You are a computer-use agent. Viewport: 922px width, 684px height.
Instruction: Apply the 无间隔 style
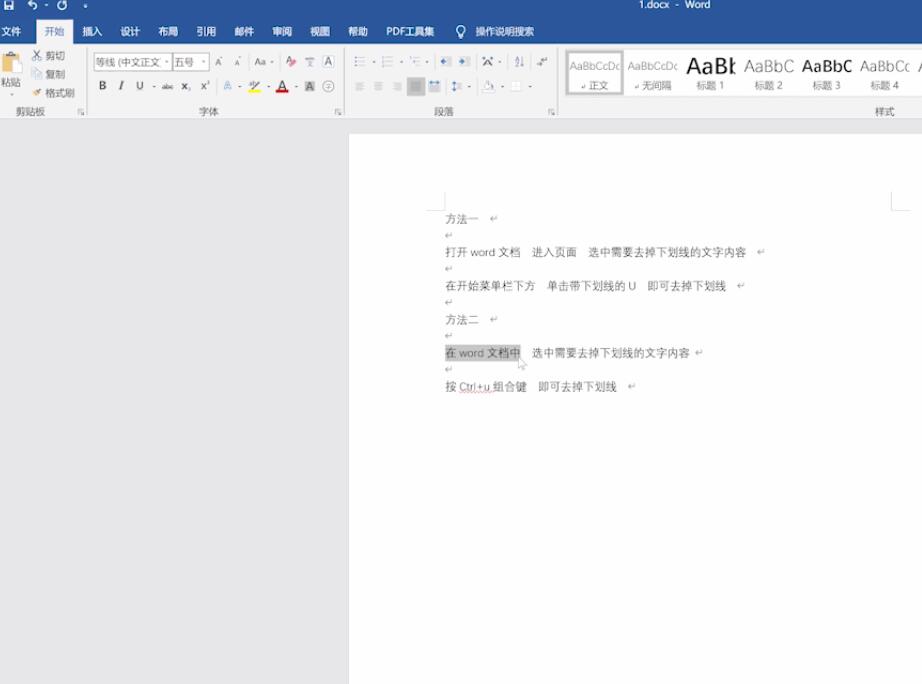point(653,73)
